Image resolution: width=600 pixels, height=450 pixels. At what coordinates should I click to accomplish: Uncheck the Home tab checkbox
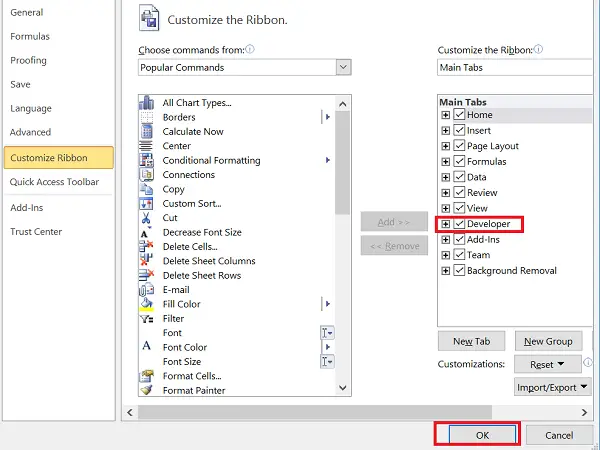459,114
